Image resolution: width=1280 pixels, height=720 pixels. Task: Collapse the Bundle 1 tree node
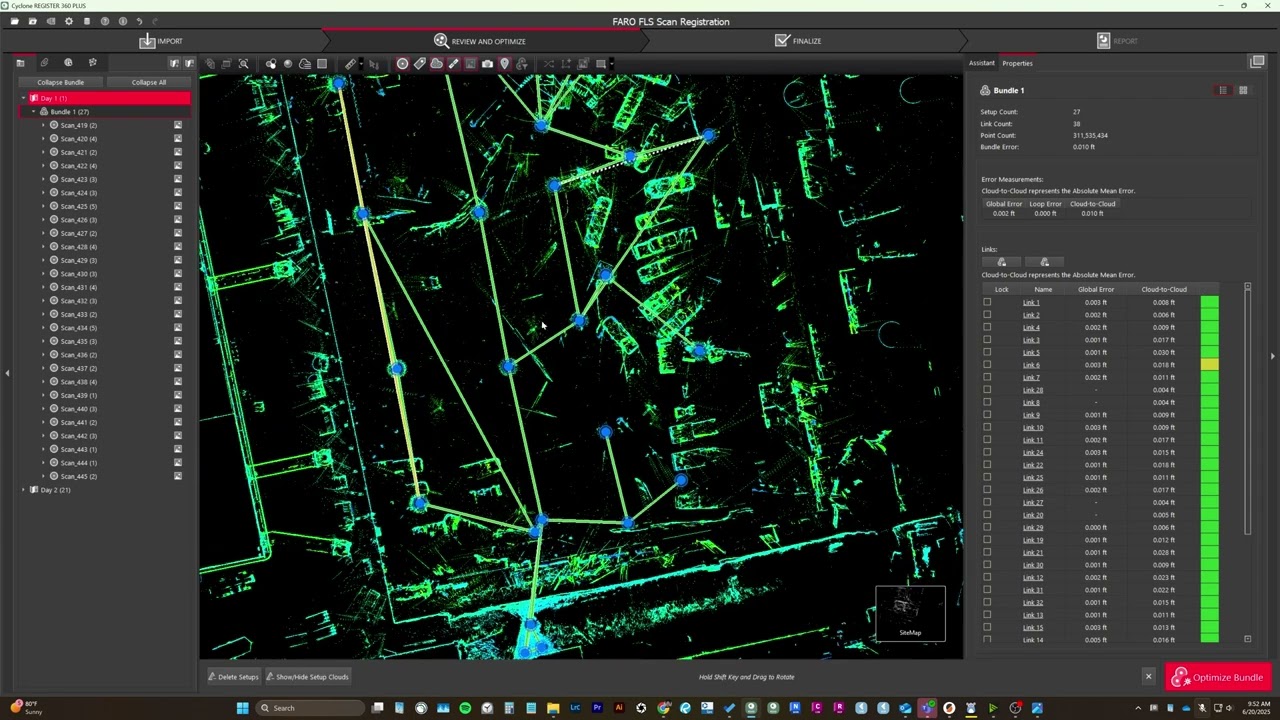(33, 112)
